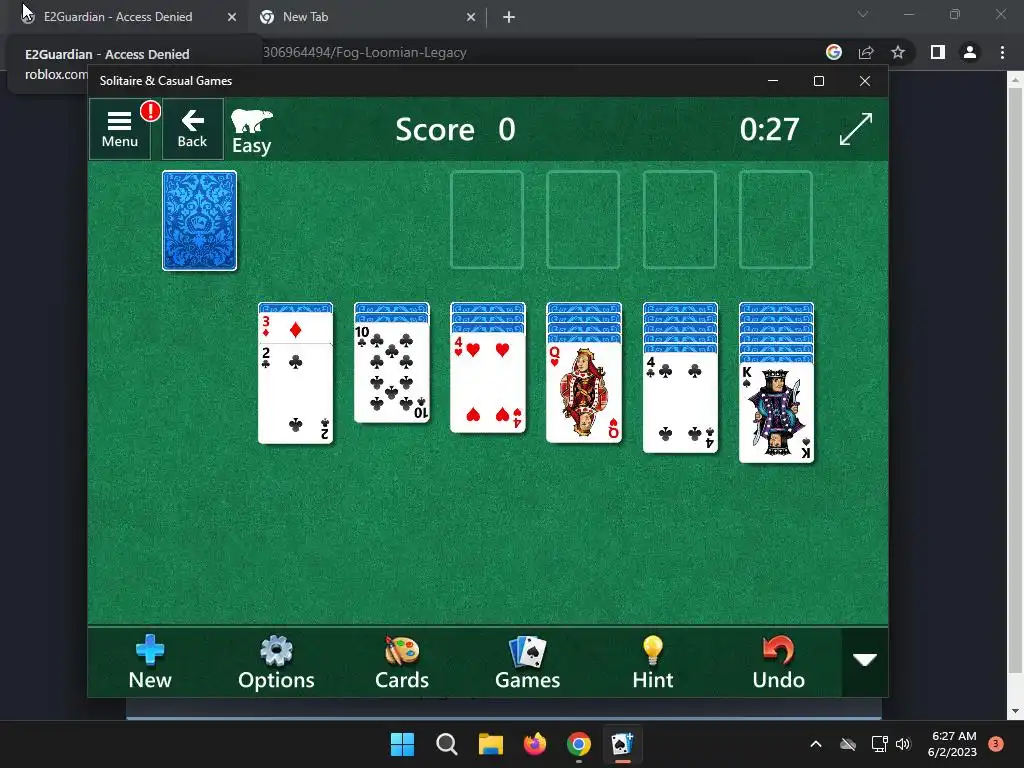Screen dimensions: 1024x768
Task: Open Chrome tab search chevron
Action: tap(863, 14)
